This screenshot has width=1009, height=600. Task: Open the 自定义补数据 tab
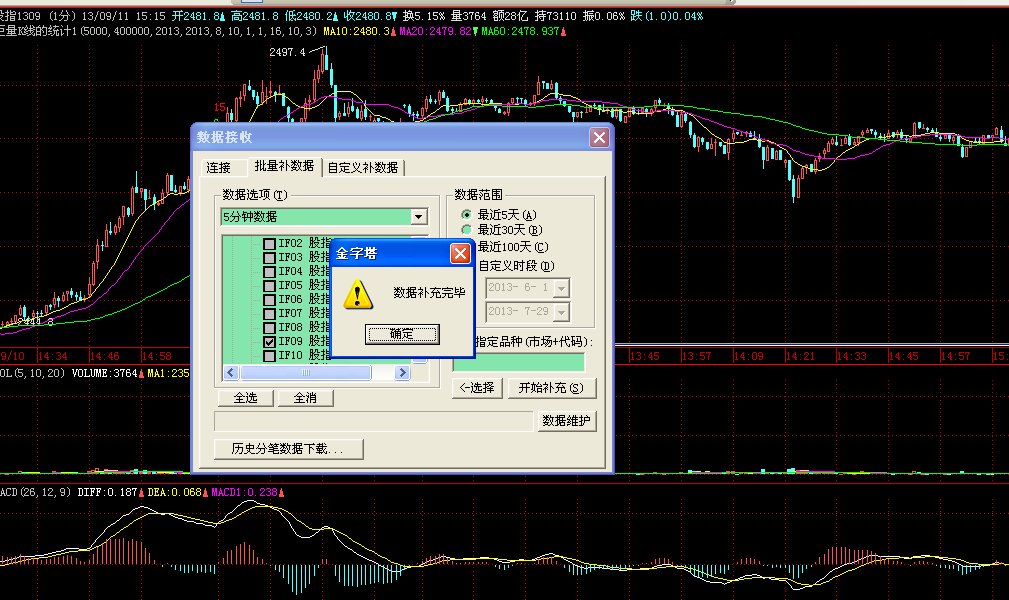coord(362,167)
